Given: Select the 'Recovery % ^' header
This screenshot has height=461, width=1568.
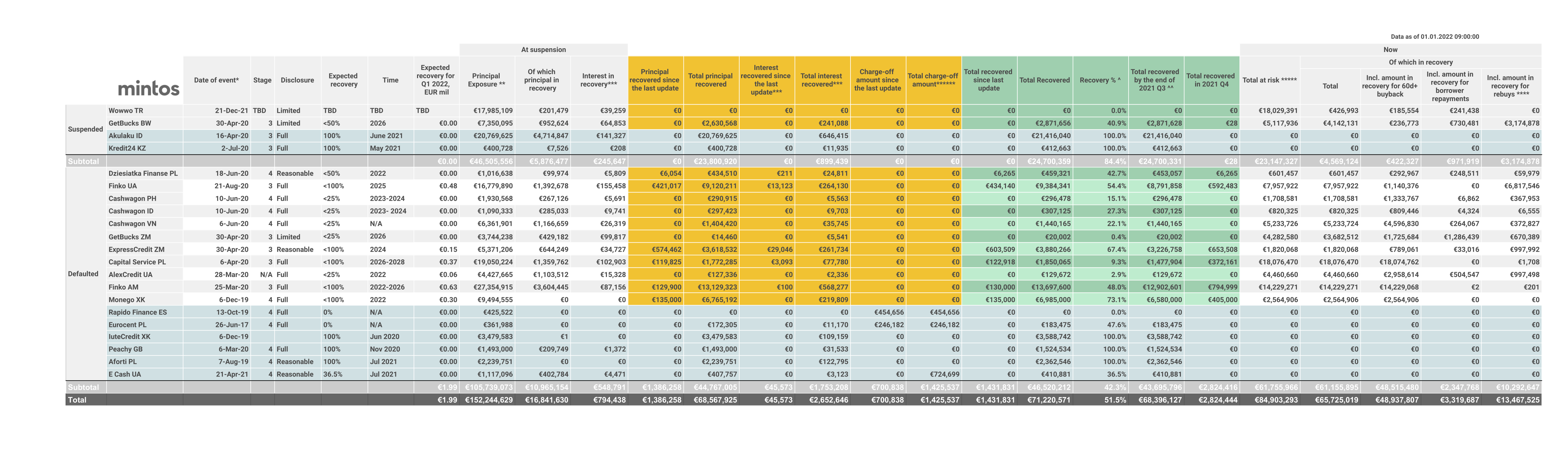Looking at the screenshot, I should click(x=1100, y=80).
